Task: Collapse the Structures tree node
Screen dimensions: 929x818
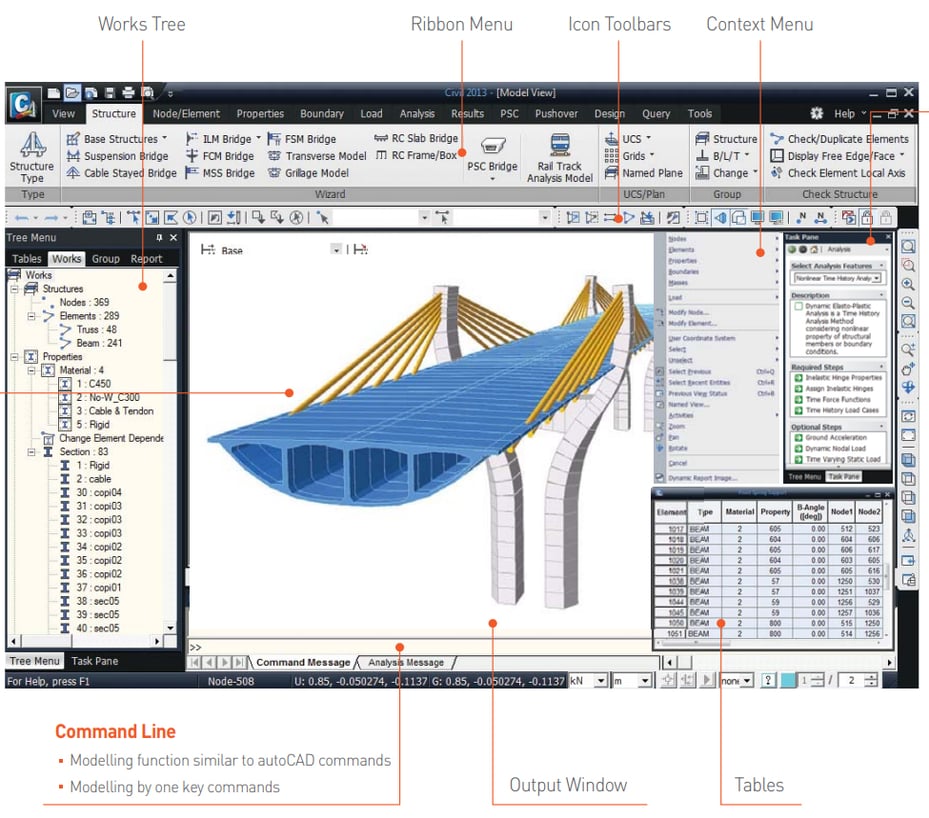Action: coord(14,289)
